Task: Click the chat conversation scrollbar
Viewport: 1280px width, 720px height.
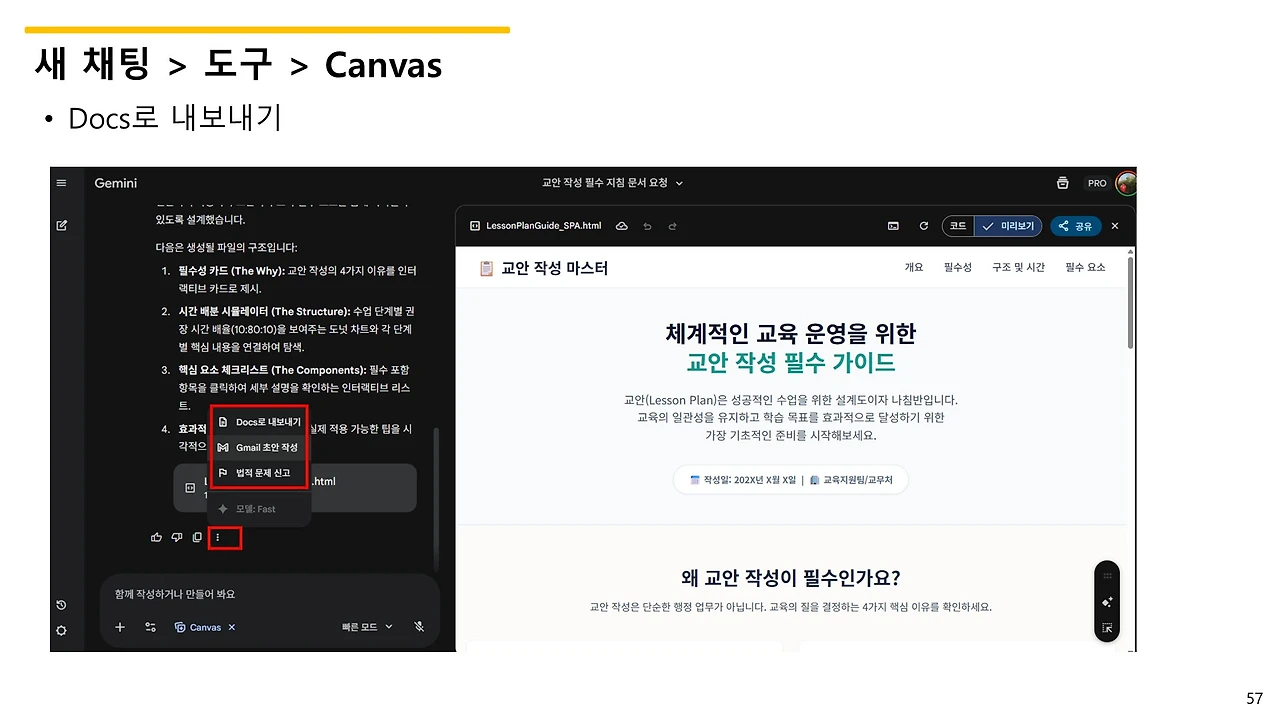Action: [x=435, y=500]
